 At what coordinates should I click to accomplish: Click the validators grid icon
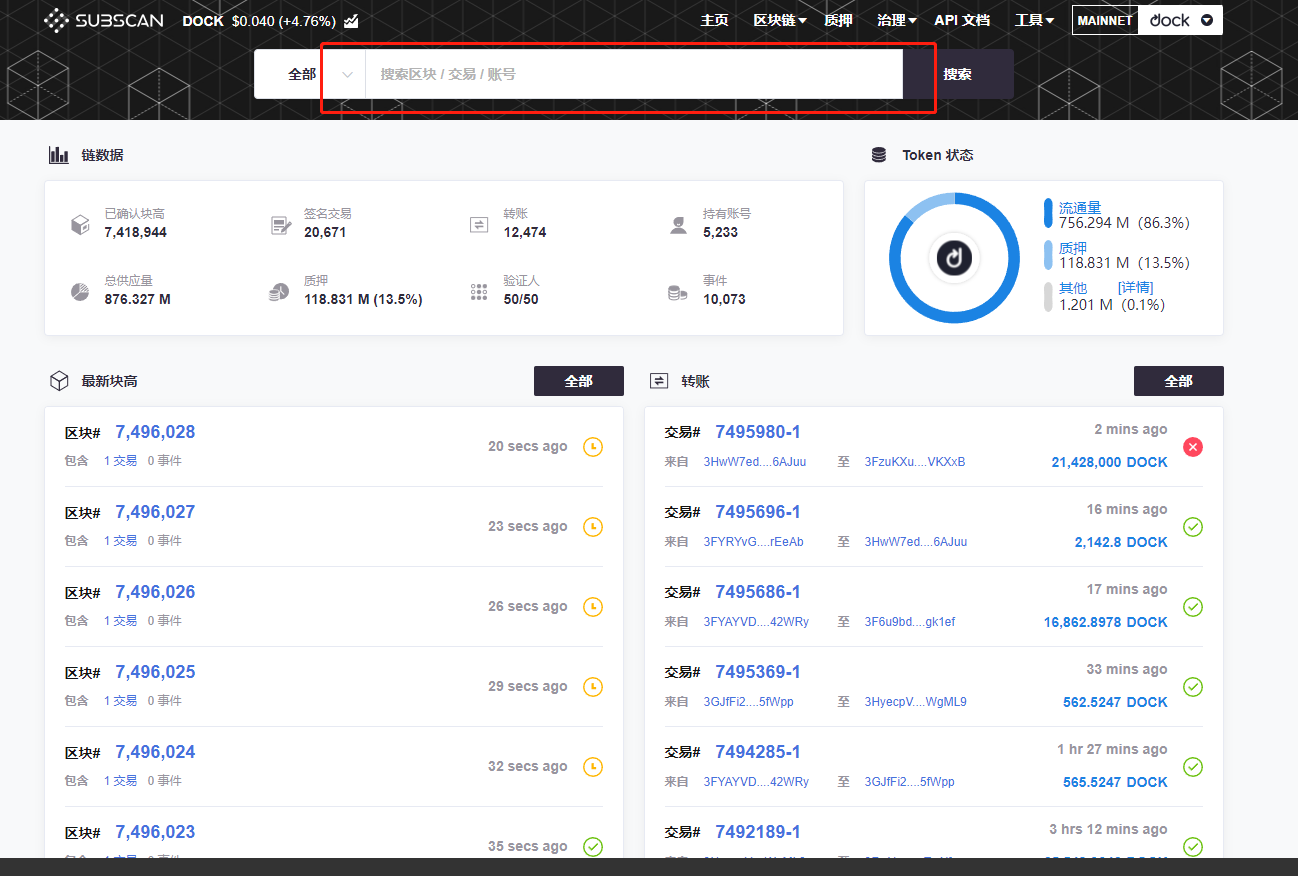(x=479, y=291)
